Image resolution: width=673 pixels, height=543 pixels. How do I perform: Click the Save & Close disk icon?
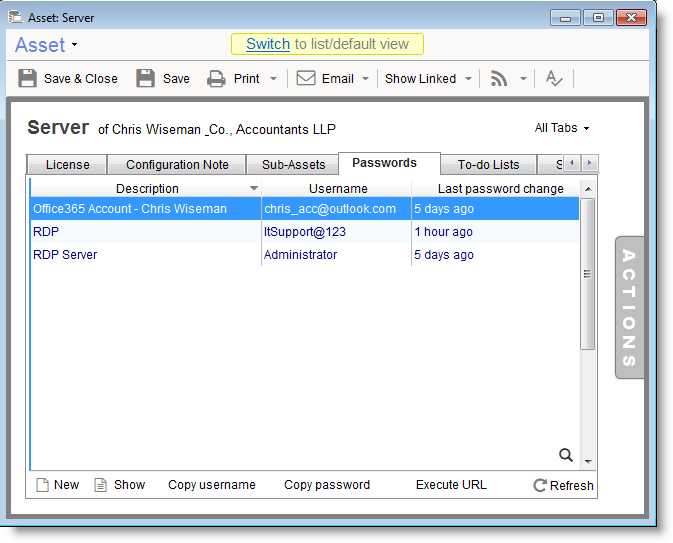point(28,79)
